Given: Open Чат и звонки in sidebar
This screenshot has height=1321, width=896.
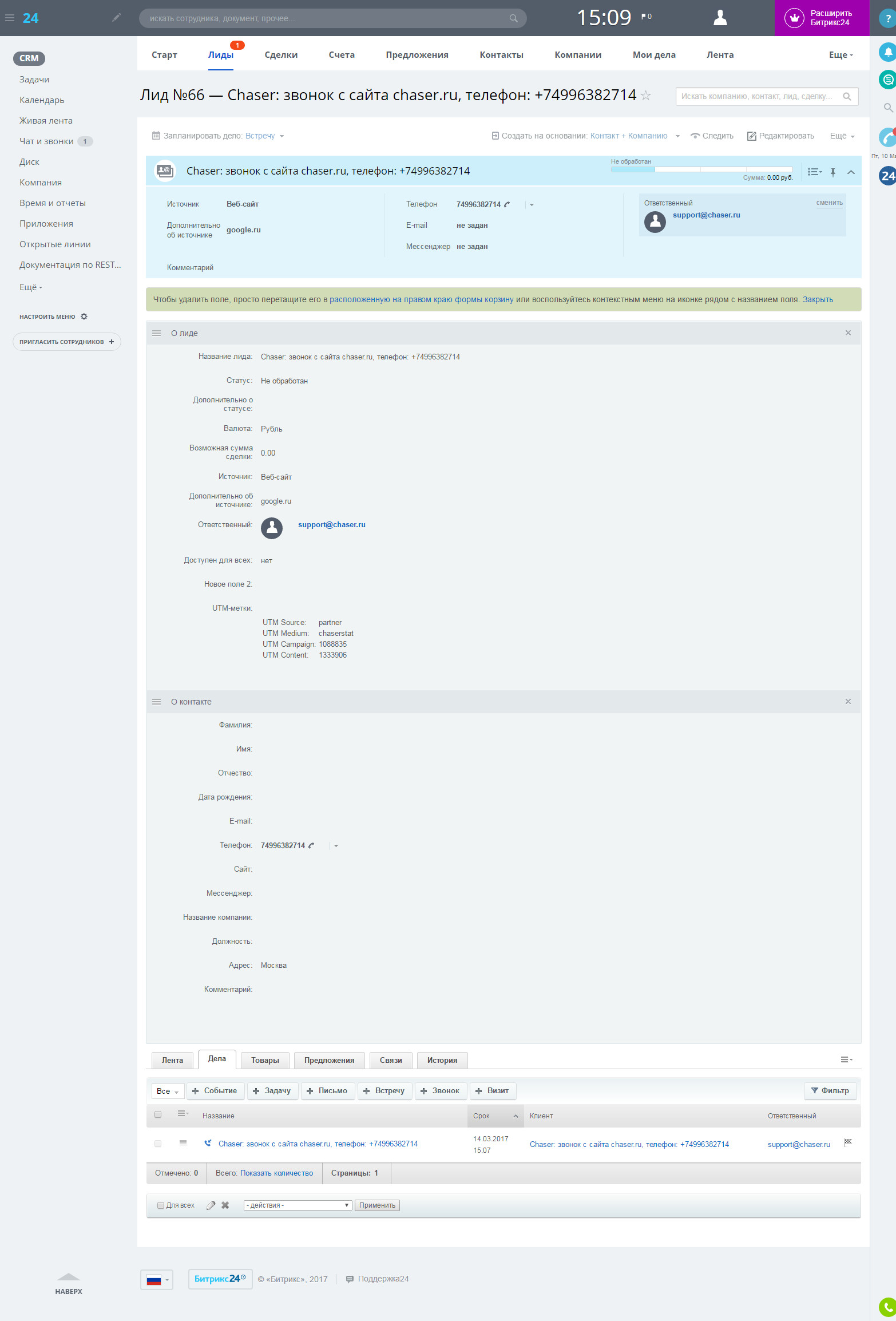Looking at the screenshot, I should click(46, 141).
